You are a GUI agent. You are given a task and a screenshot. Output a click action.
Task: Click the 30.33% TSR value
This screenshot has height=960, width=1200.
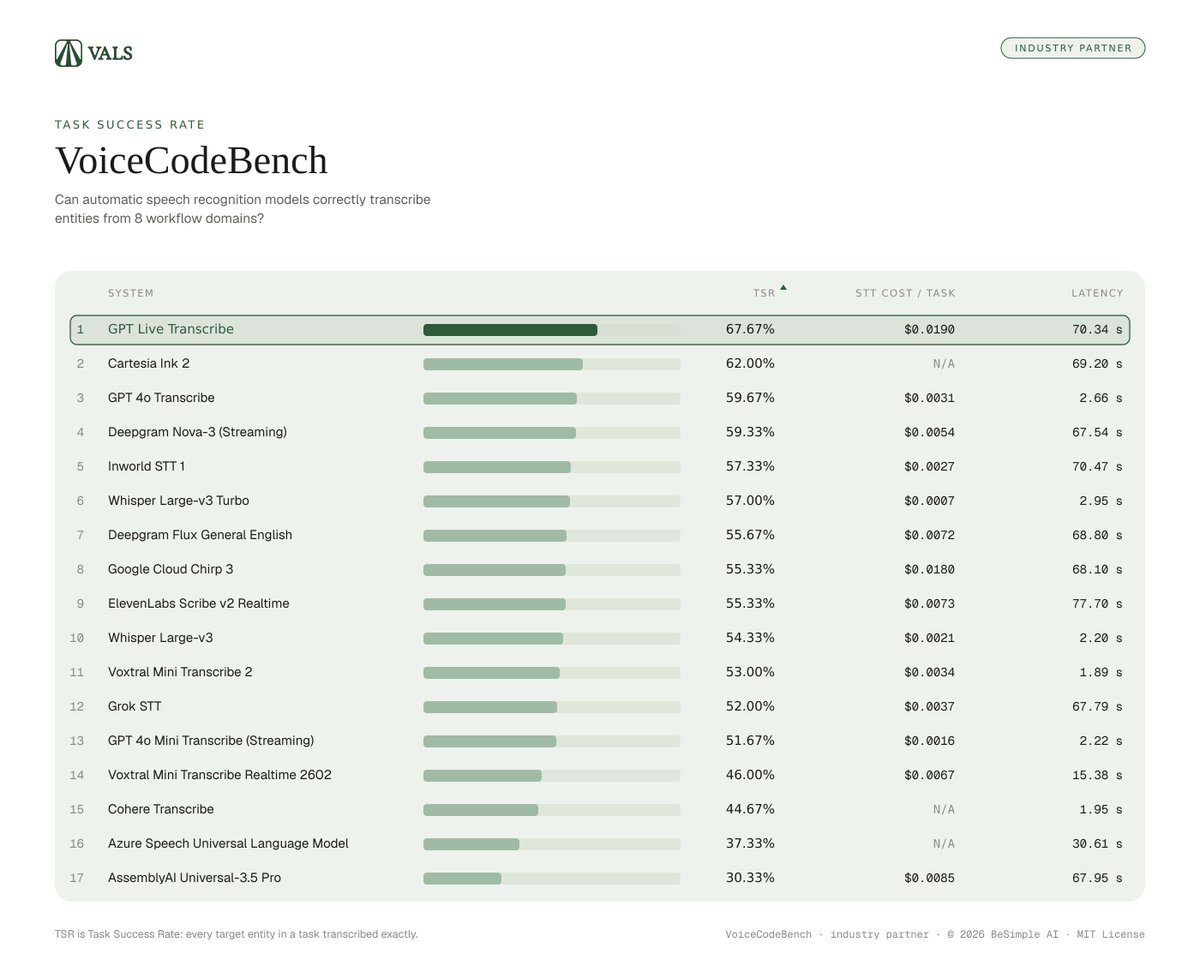pos(750,878)
